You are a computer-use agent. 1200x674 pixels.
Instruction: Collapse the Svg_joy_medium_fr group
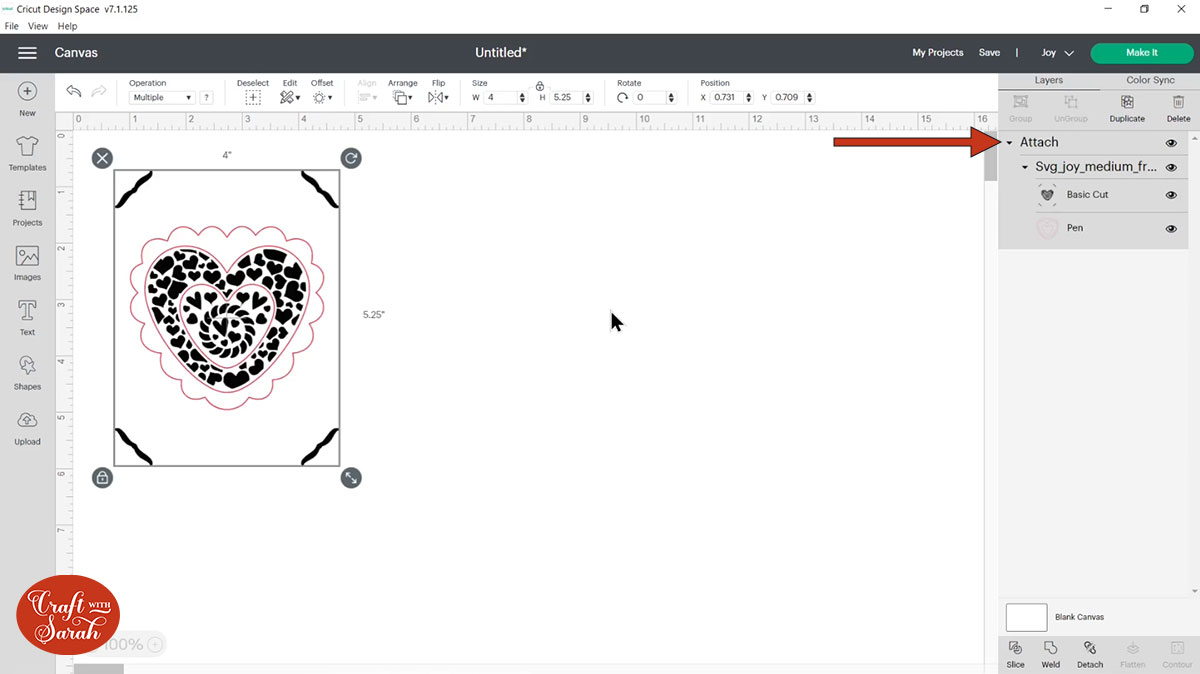coord(1025,168)
